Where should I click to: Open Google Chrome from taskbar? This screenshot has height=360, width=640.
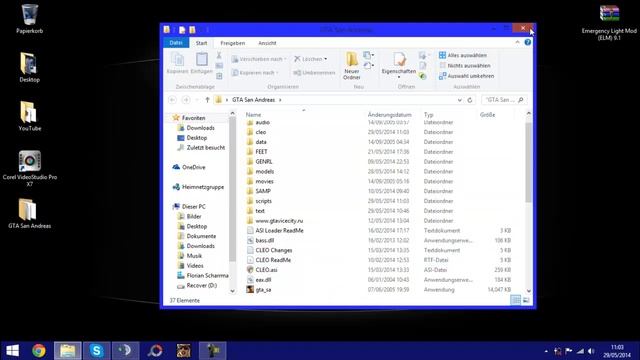(39, 351)
